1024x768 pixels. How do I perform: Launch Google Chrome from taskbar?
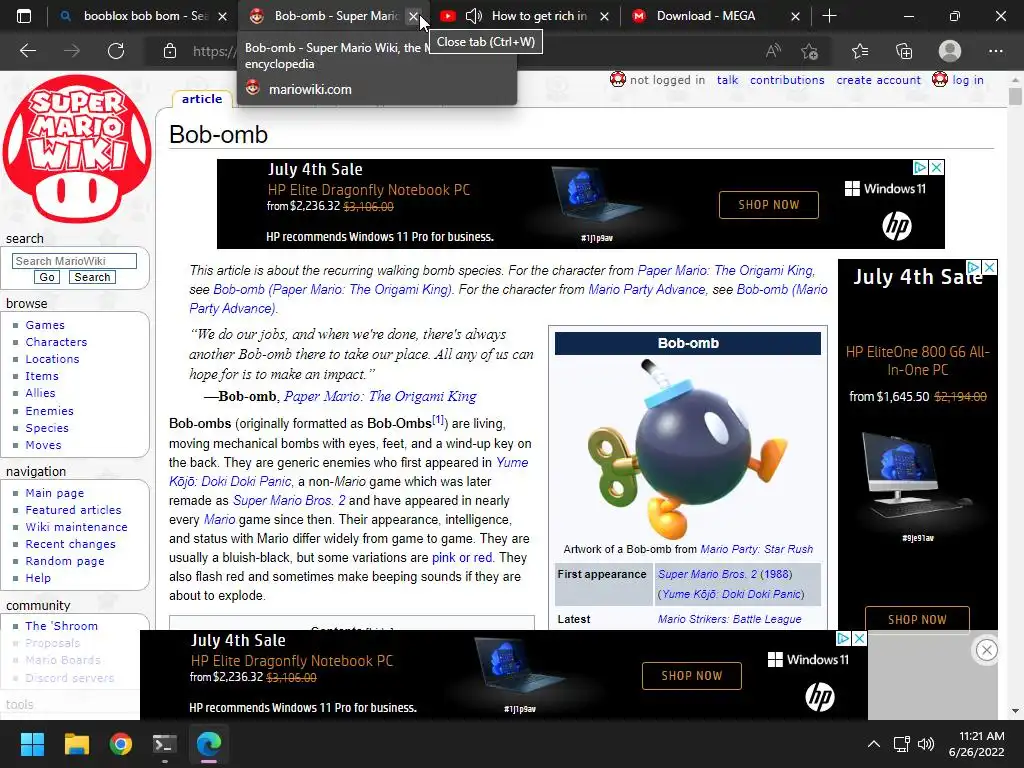coord(121,744)
